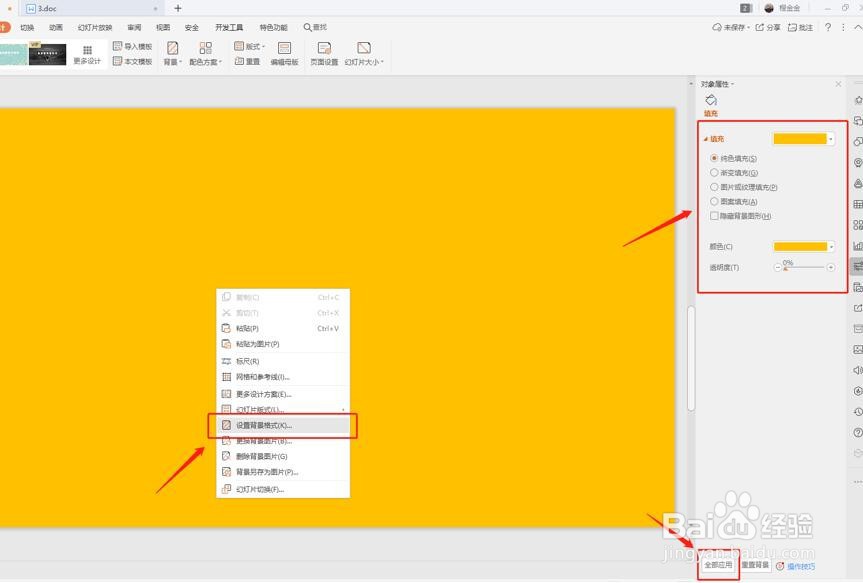The height and width of the screenshot is (583, 863).
Task: Click the help question mark icon
Action: click(x=828, y=27)
